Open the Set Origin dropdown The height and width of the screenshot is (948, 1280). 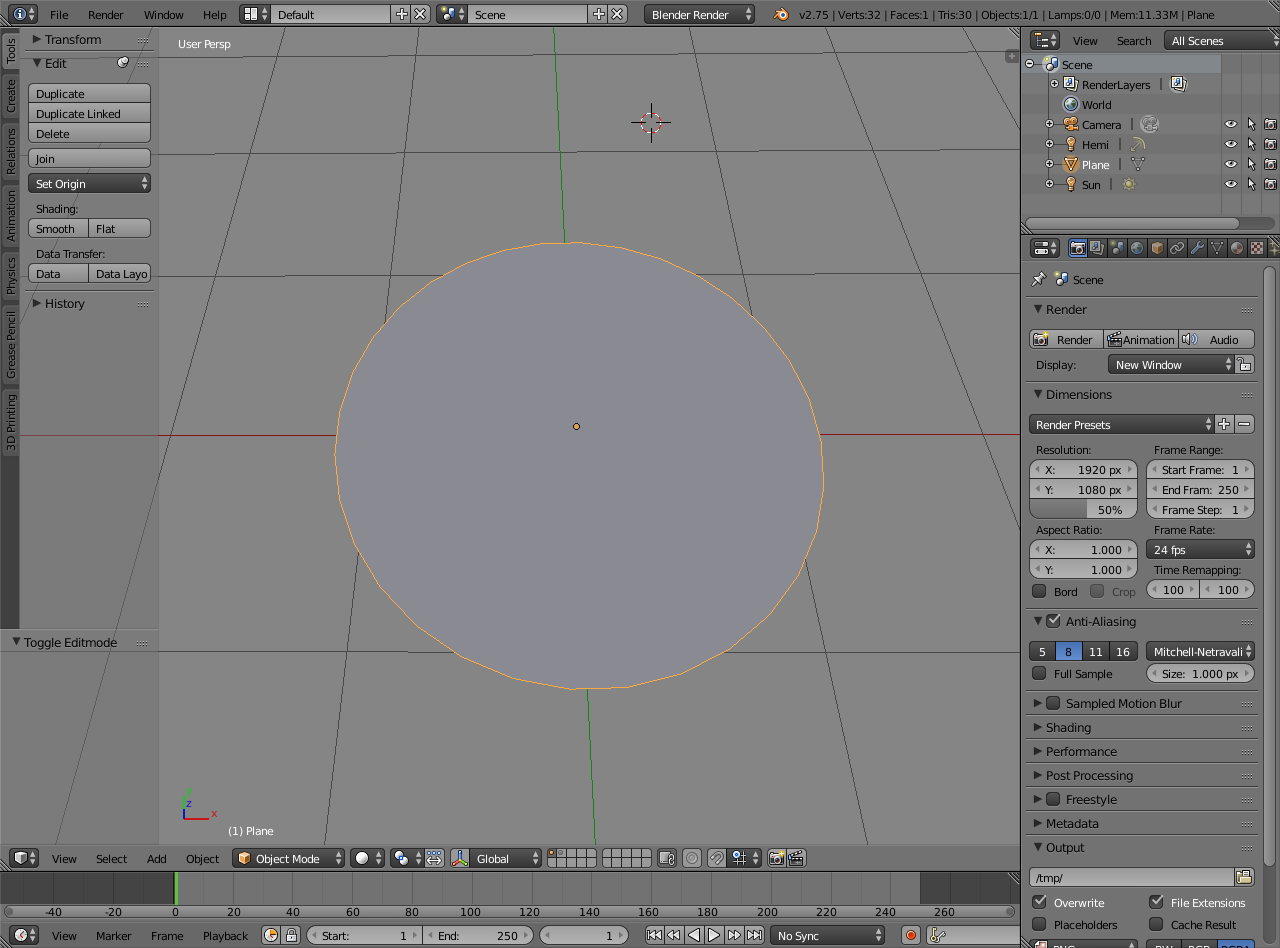90,183
